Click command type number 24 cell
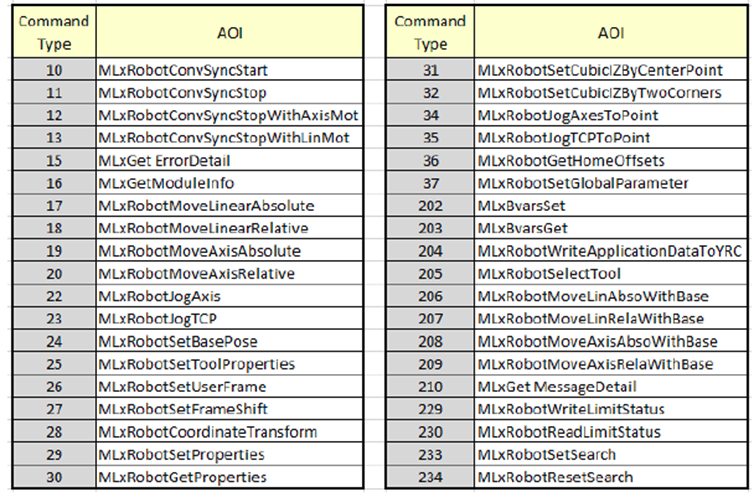 [53, 341]
